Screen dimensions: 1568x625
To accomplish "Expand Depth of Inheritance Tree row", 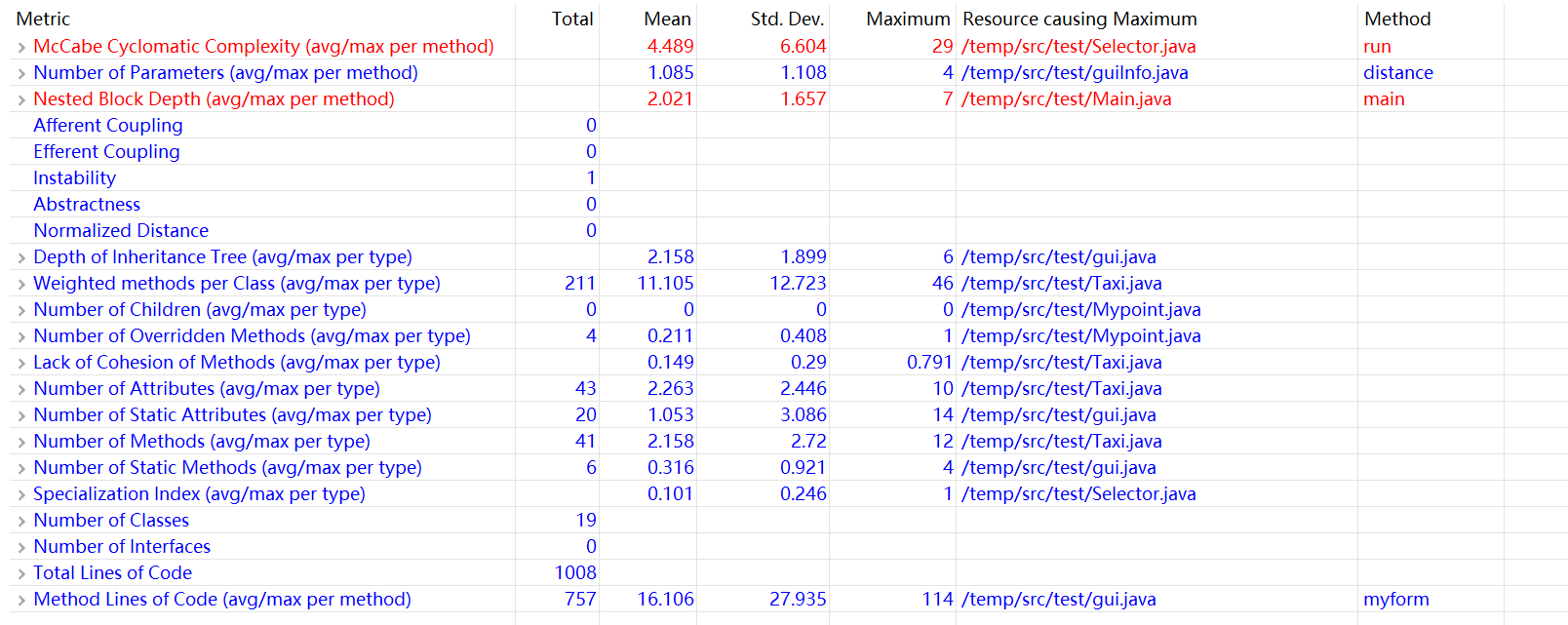I will pyautogui.click(x=21, y=257).
